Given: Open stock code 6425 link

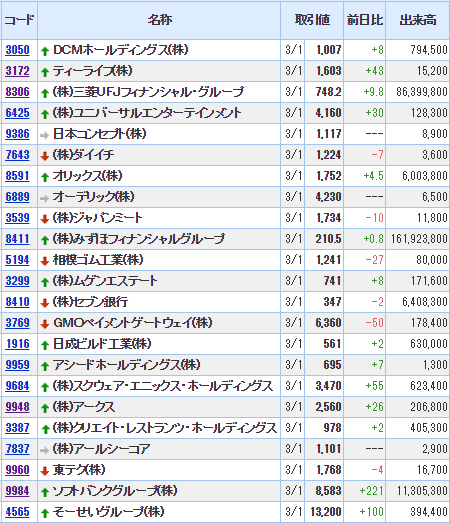Looking at the screenshot, I should tap(17, 113).
